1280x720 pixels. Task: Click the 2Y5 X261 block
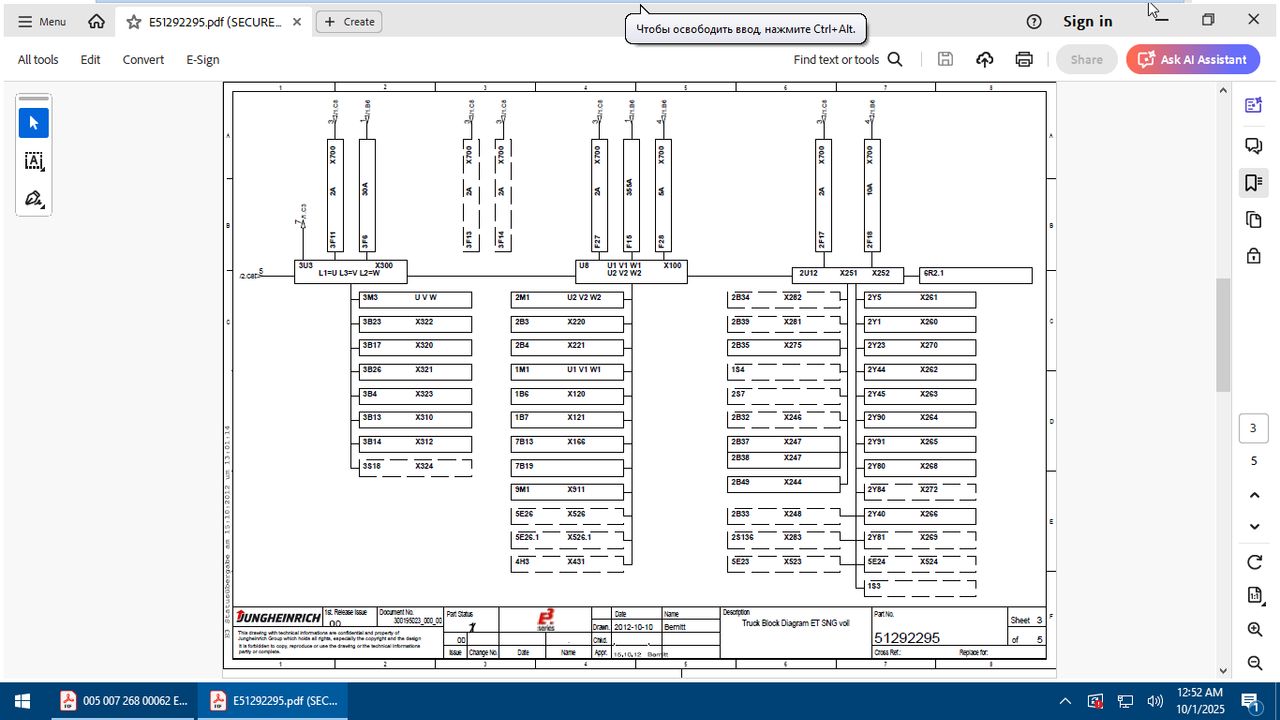(x=920, y=298)
